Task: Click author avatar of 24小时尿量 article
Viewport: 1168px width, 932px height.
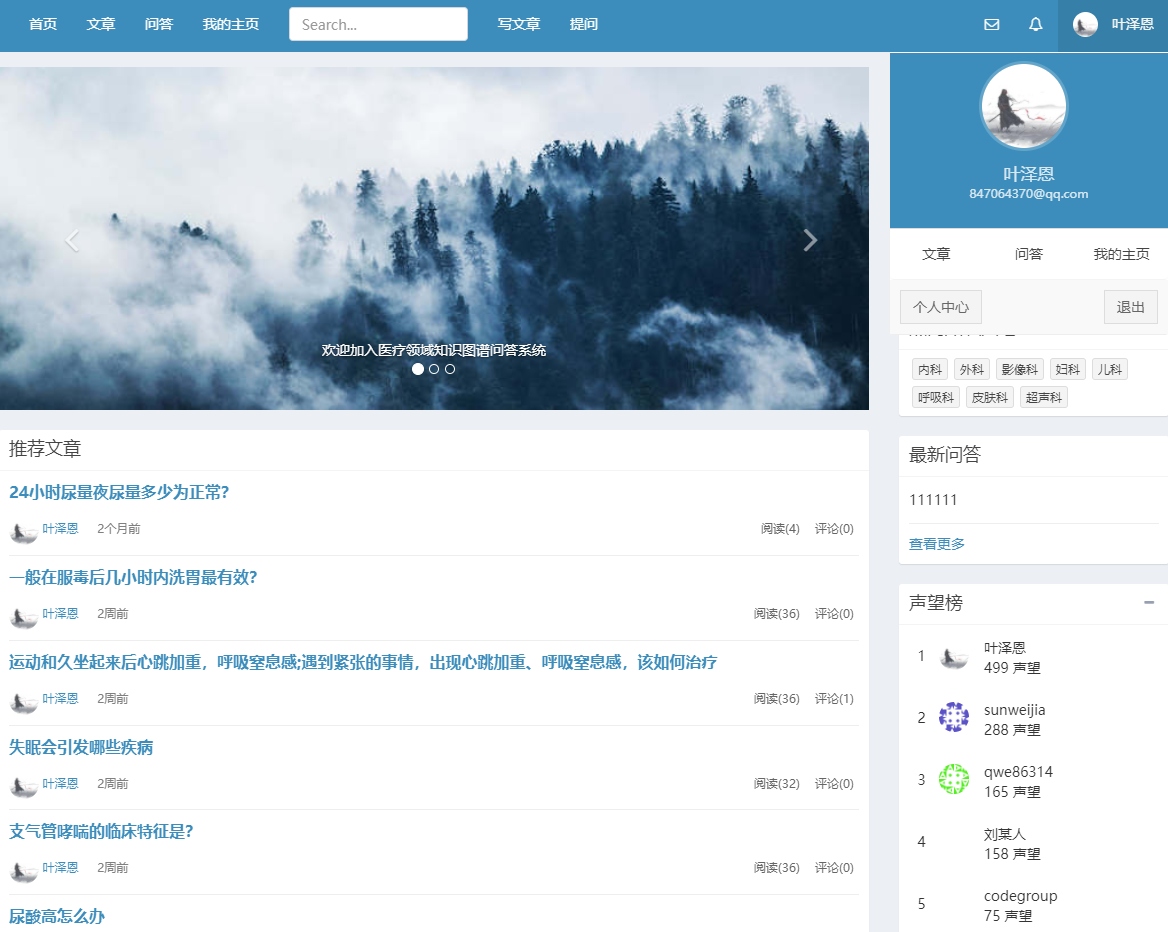Action: tap(24, 532)
